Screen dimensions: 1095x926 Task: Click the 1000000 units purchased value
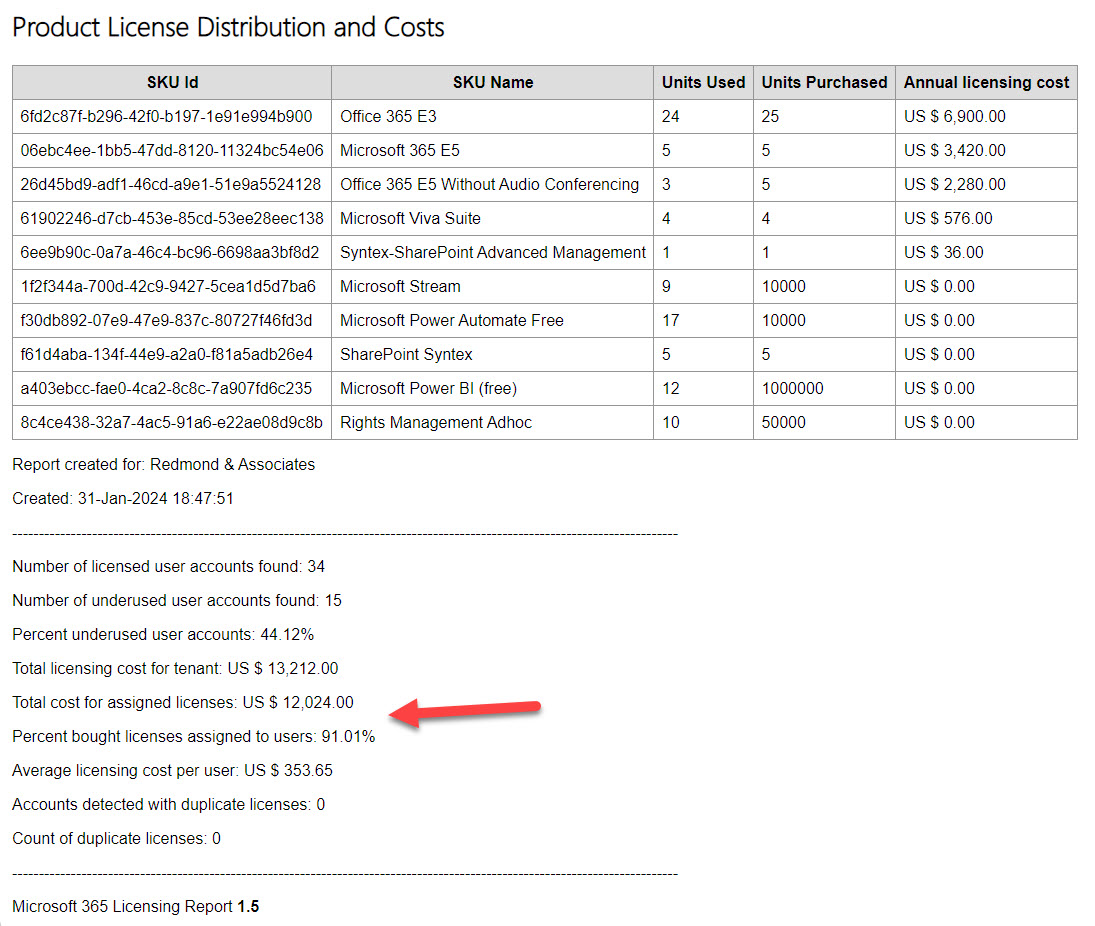pyautogui.click(x=793, y=388)
